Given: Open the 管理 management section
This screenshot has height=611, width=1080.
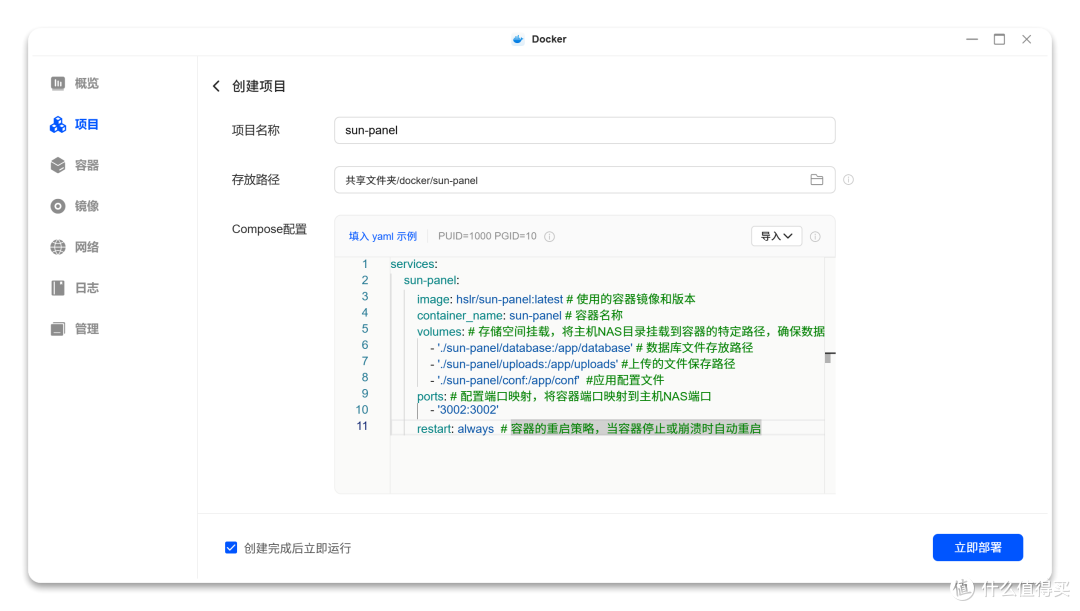Looking at the screenshot, I should tap(74, 329).
